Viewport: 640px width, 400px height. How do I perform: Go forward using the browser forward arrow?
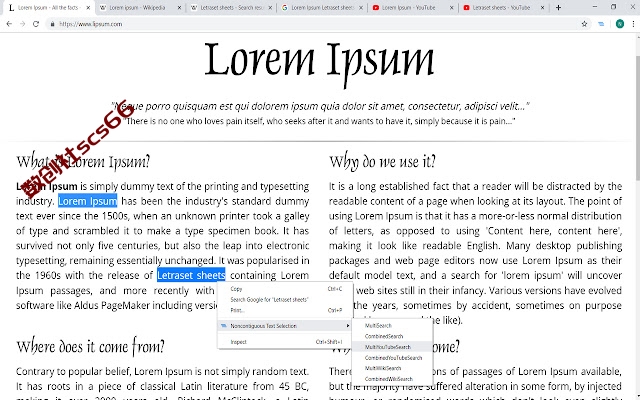tap(22, 24)
